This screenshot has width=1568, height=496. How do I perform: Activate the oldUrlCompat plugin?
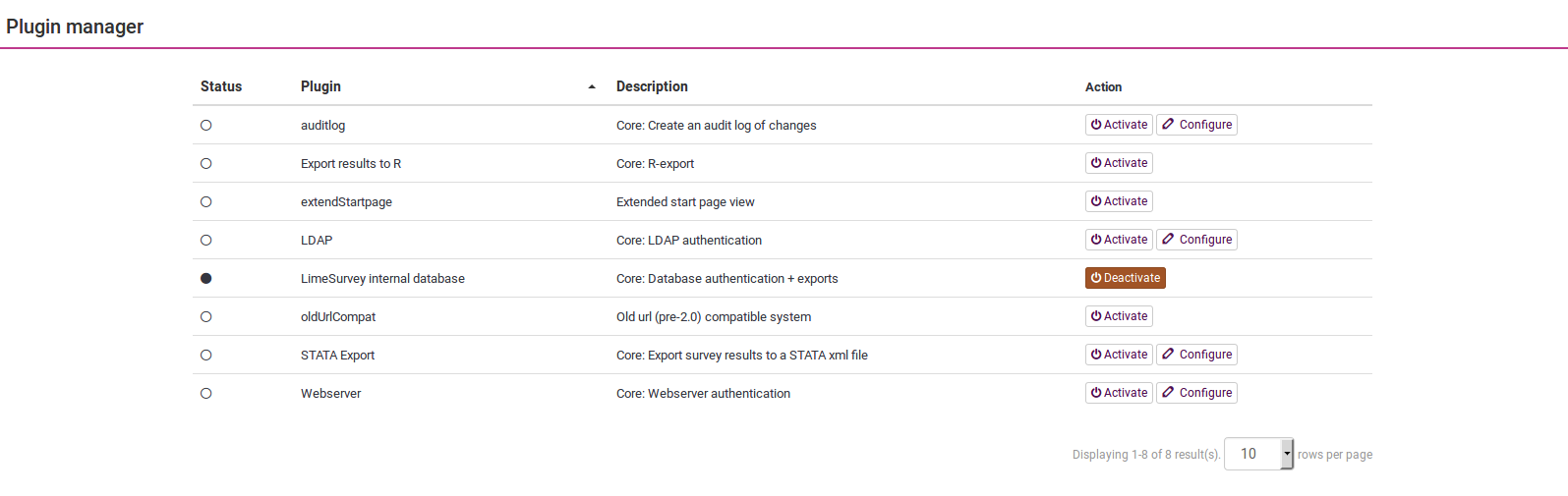[x=1119, y=316]
